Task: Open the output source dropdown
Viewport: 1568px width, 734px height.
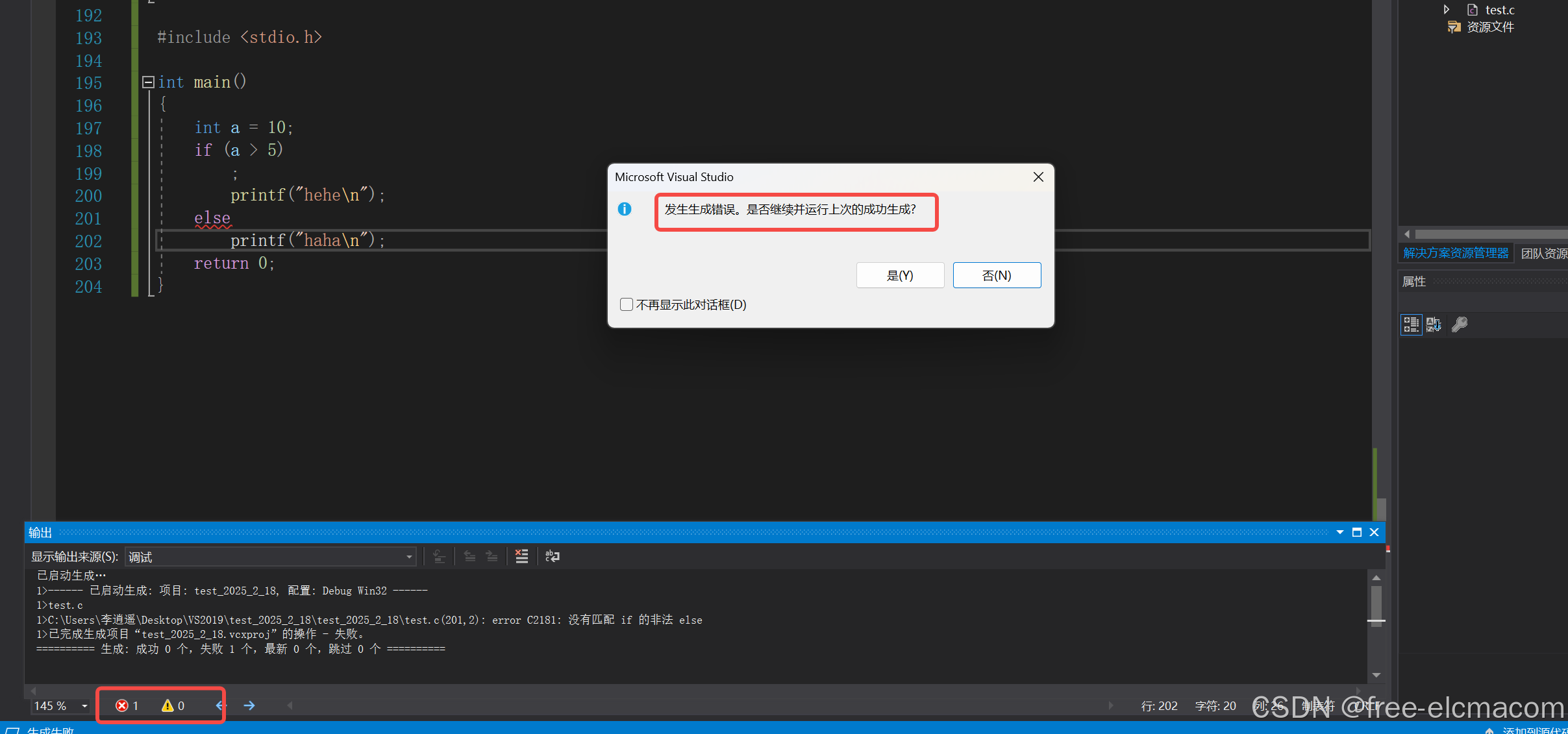Action: (409, 557)
